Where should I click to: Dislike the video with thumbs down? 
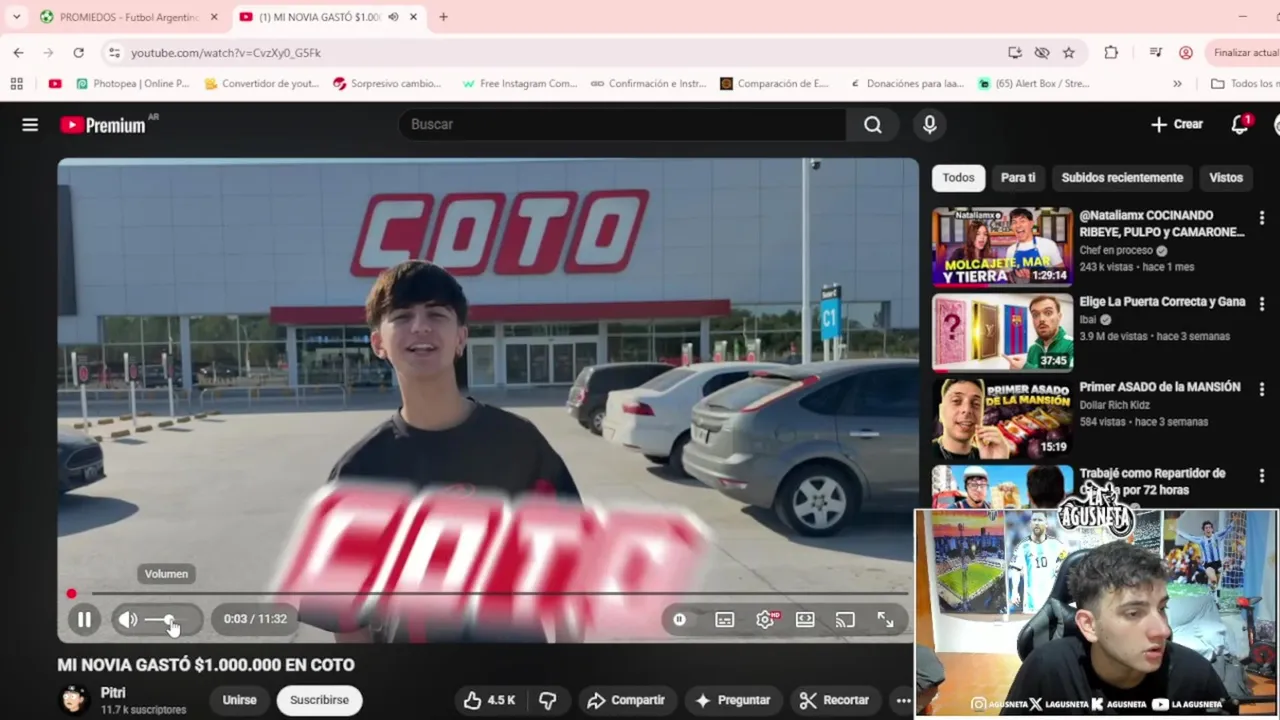(548, 700)
